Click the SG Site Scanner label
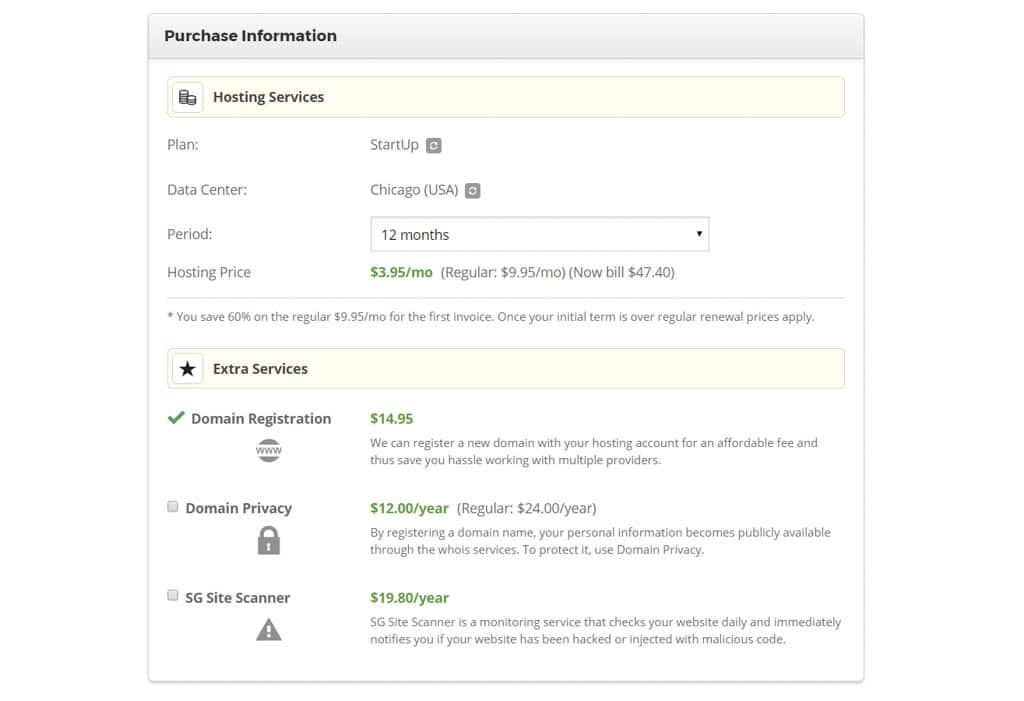The height and width of the screenshot is (701, 1024). pyautogui.click(x=238, y=598)
